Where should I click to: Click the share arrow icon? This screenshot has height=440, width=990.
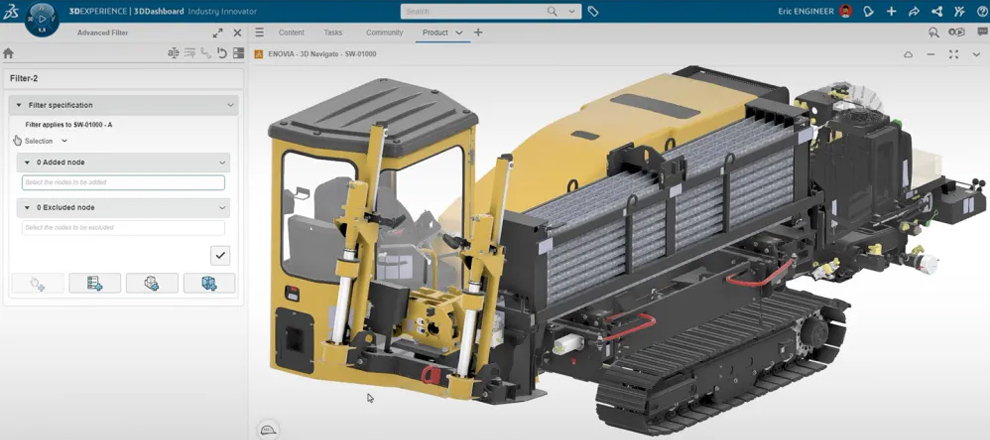pyautogui.click(x=914, y=11)
